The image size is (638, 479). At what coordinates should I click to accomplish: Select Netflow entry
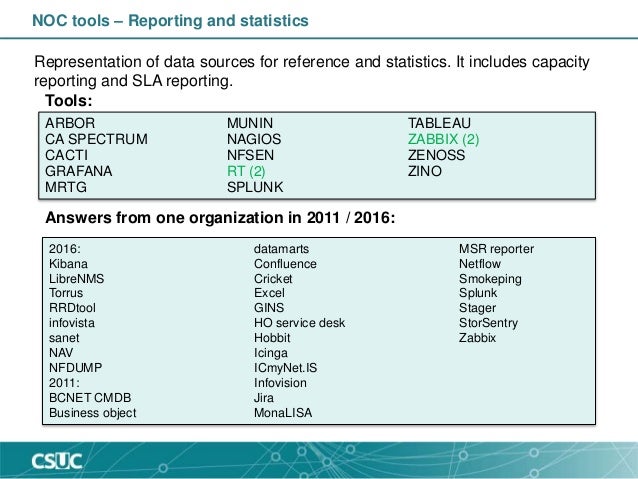(480, 264)
